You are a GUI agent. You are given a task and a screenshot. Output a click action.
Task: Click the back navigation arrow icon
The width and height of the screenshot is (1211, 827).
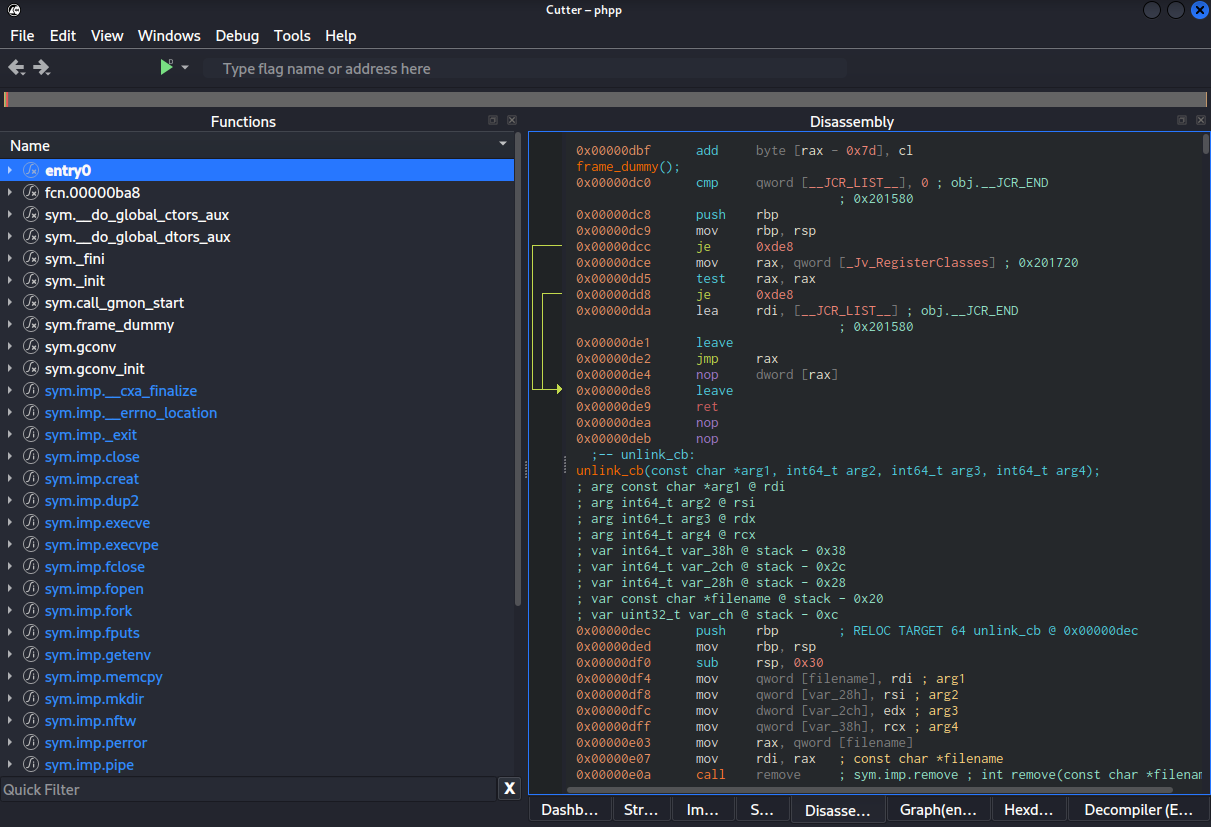16,68
